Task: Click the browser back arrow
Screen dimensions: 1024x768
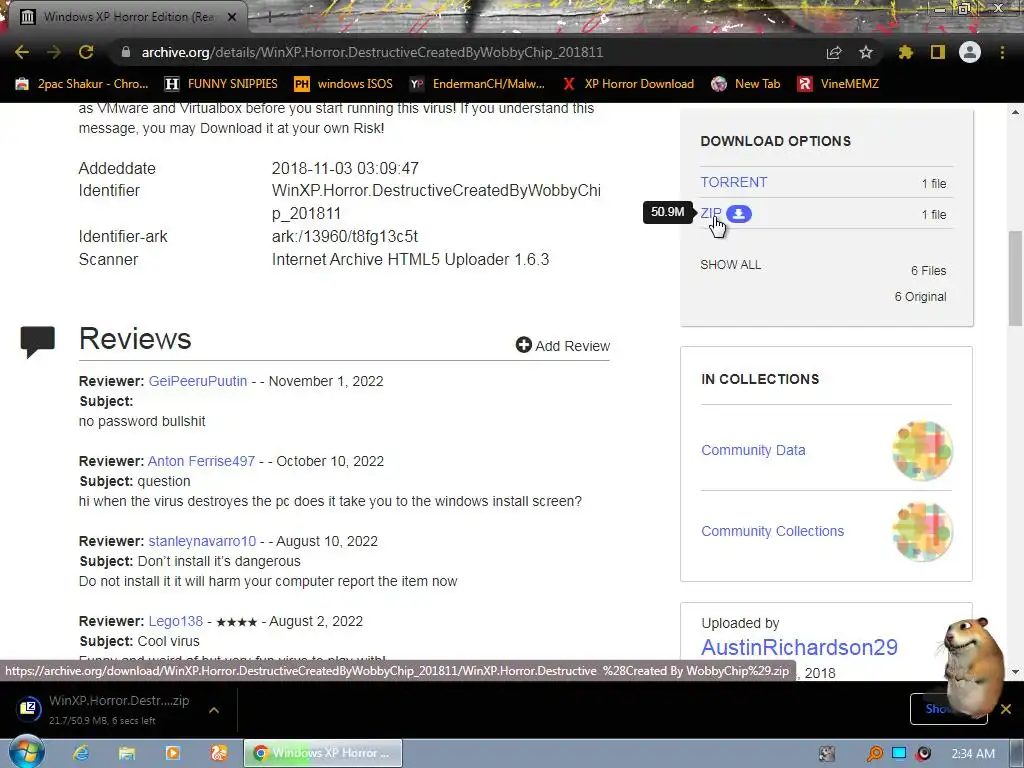Action: tap(22, 52)
